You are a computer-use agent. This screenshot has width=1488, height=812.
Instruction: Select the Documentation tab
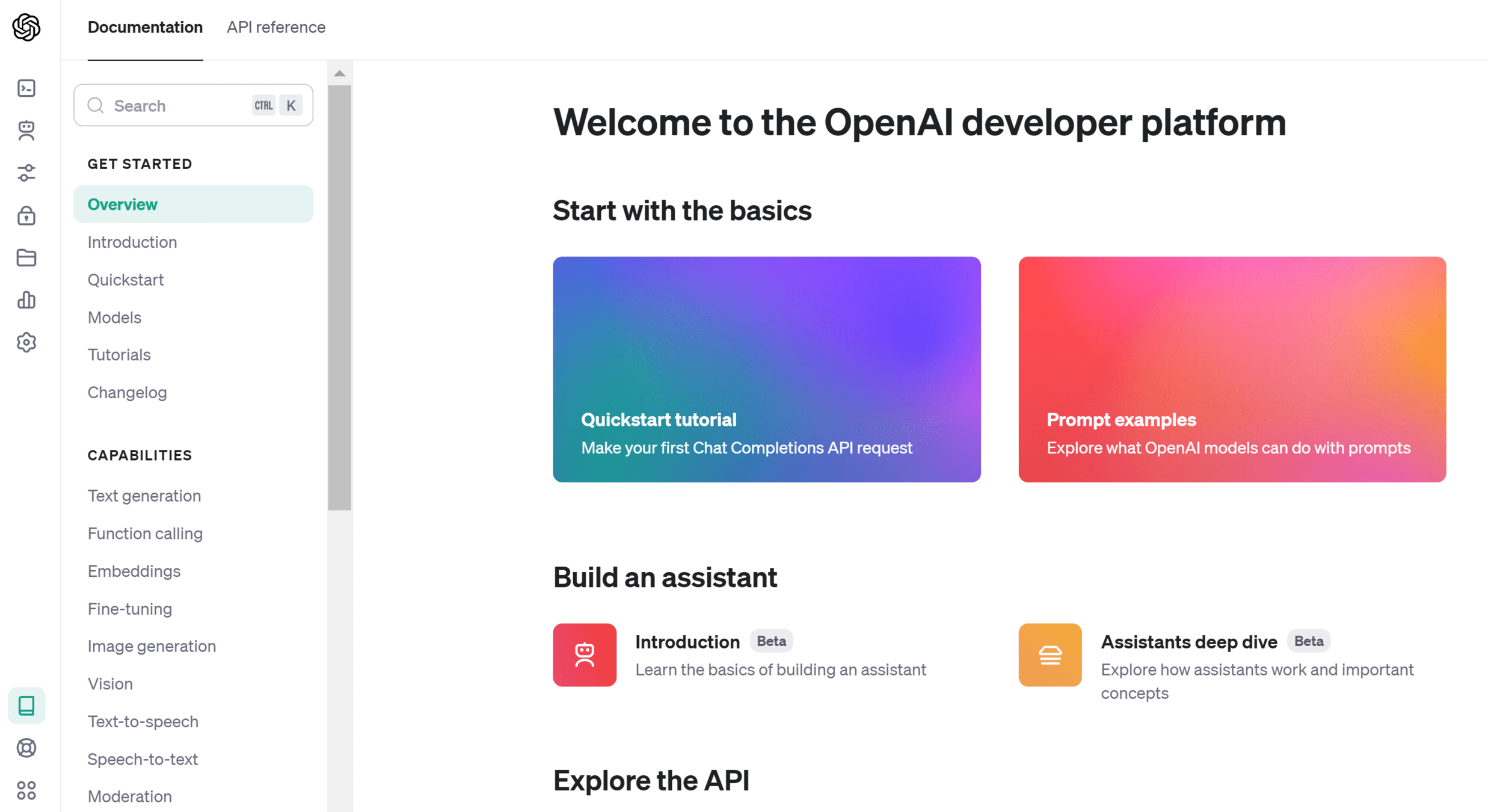(x=145, y=27)
